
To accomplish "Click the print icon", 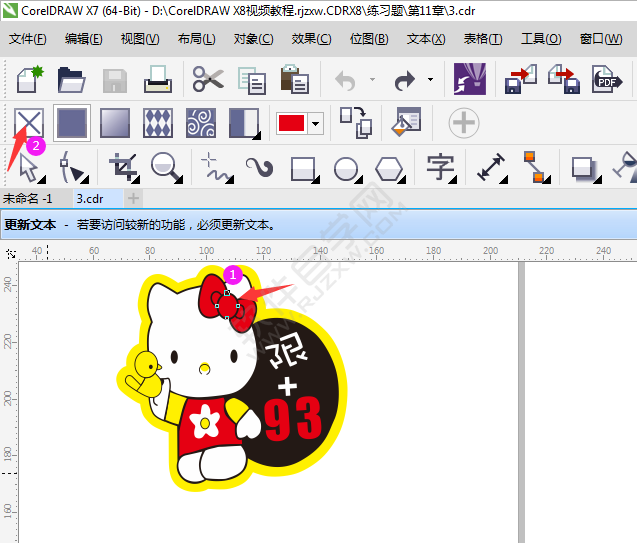I will 158,79.
